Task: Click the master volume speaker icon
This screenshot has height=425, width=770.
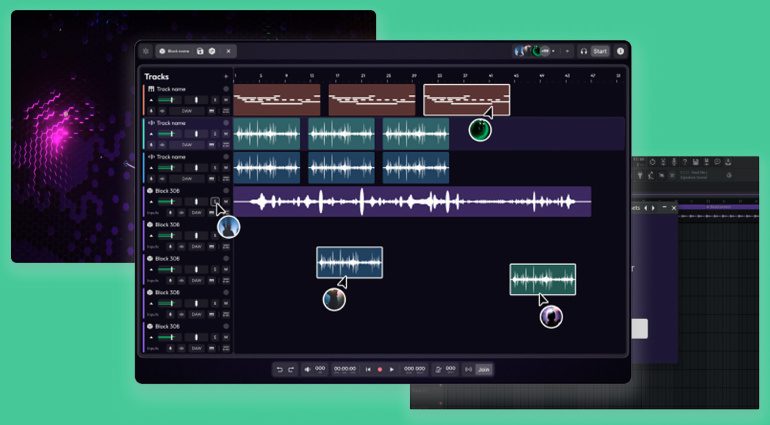Action: coord(307,369)
